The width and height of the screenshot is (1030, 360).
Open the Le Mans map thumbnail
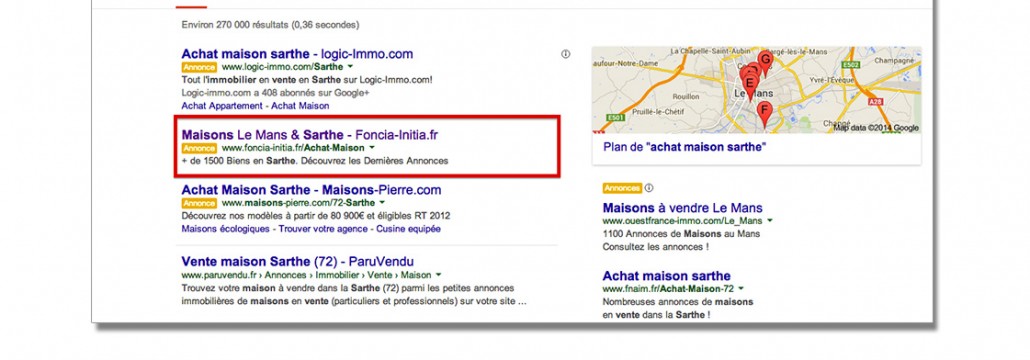click(756, 90)
